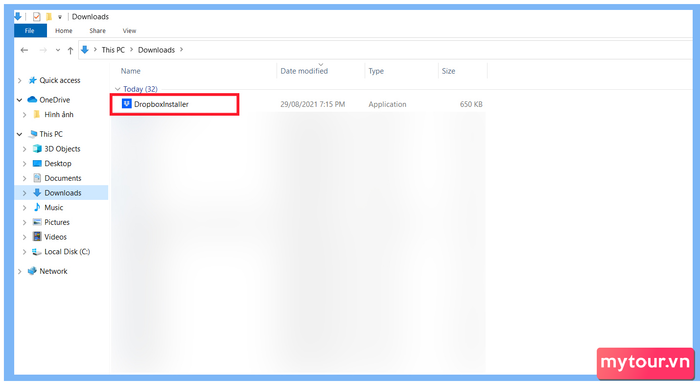Select the DropboxInstaller file
This screenshot has width=700, height=387.
point(161,104)
